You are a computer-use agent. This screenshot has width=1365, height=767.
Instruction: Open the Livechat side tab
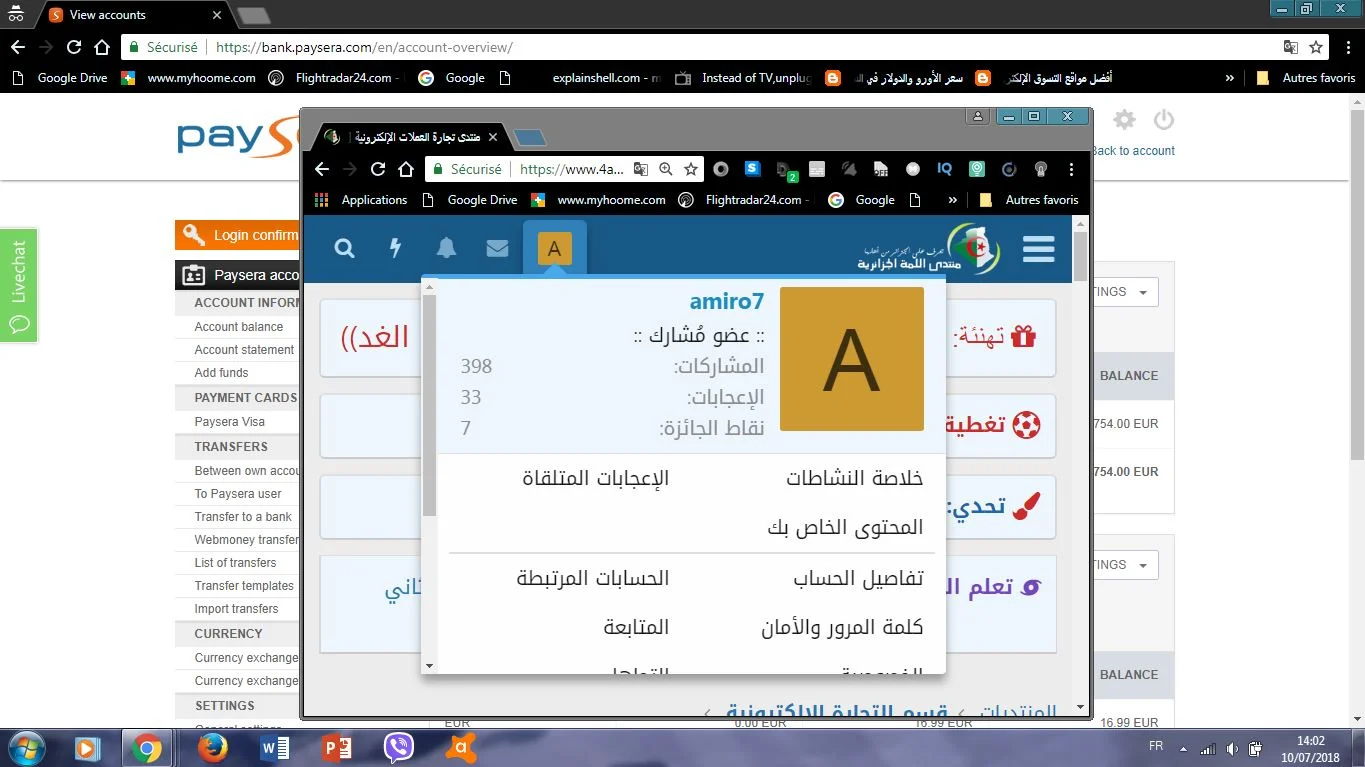[19, 285]
